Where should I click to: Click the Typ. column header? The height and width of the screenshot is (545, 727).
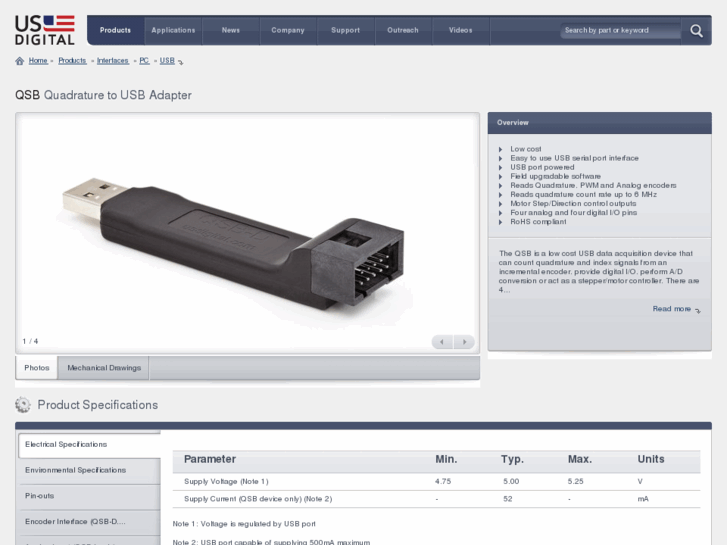click(512, 459)
